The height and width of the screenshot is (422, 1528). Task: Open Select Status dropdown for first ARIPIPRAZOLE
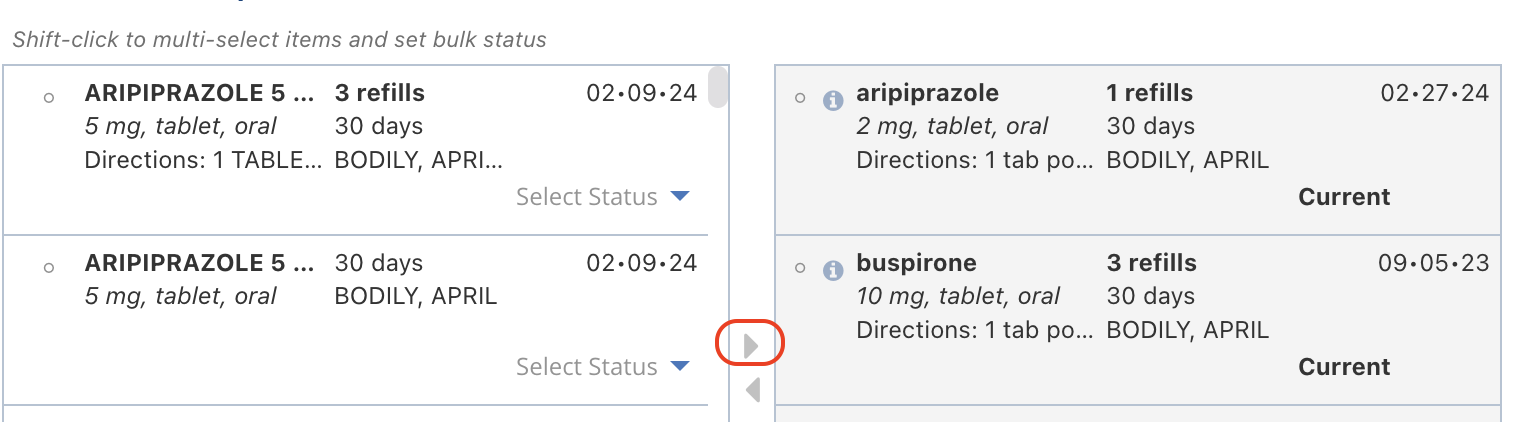click(603, 197)
